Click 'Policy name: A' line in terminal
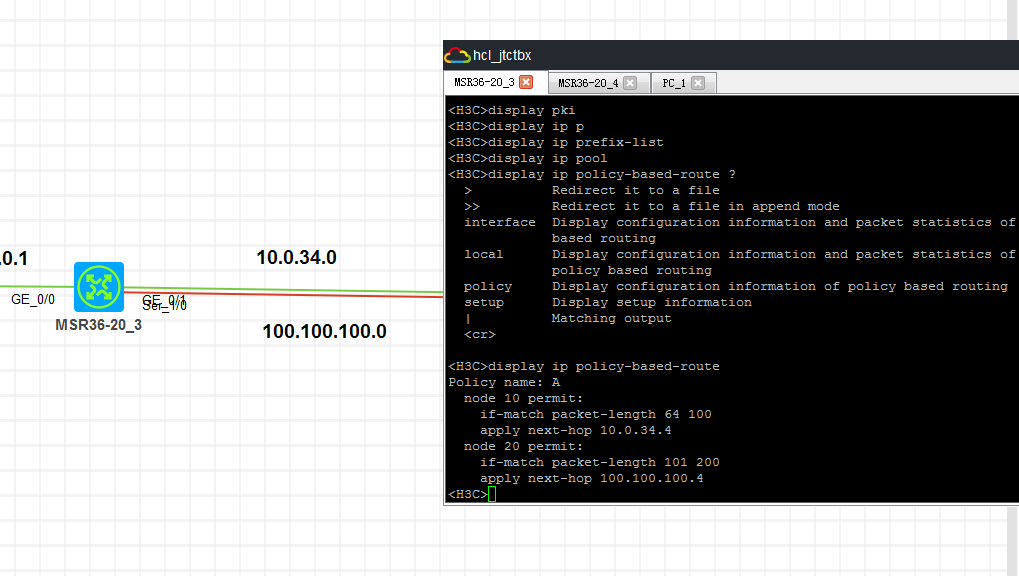The image size is (1019, 576). point(504,382)
